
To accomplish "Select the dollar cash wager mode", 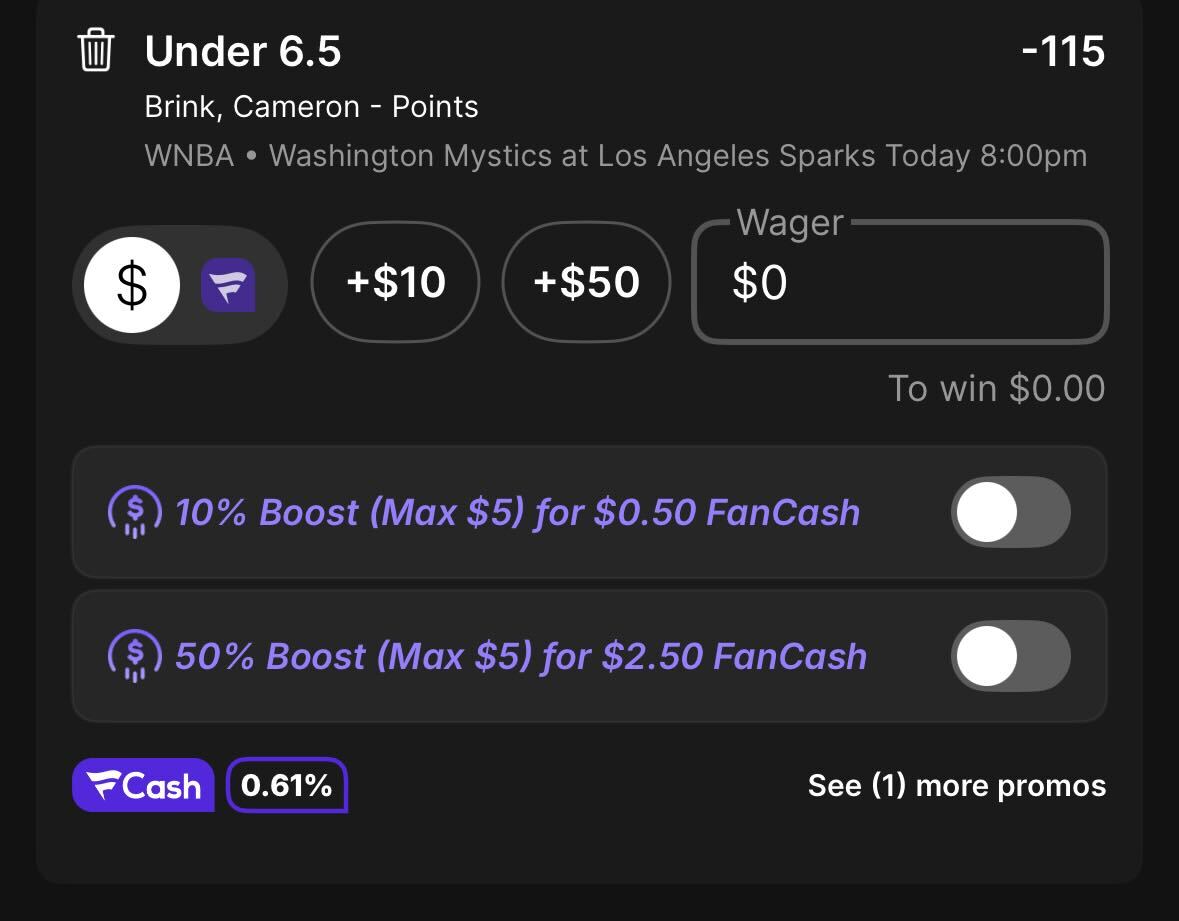I will pyautogui.click(x=132, y=285).
